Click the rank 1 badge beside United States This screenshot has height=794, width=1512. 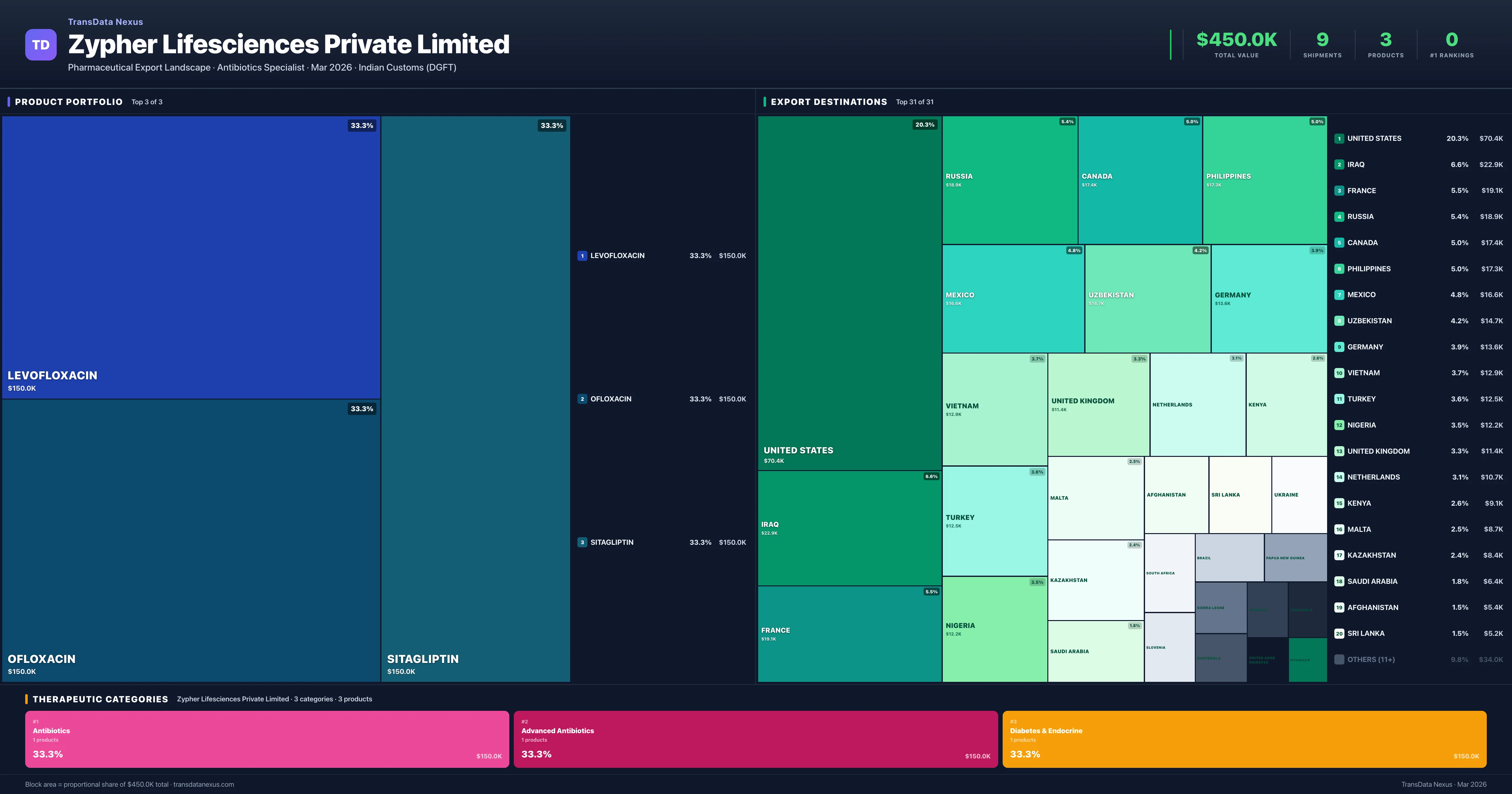click(x=1339, y=139)
